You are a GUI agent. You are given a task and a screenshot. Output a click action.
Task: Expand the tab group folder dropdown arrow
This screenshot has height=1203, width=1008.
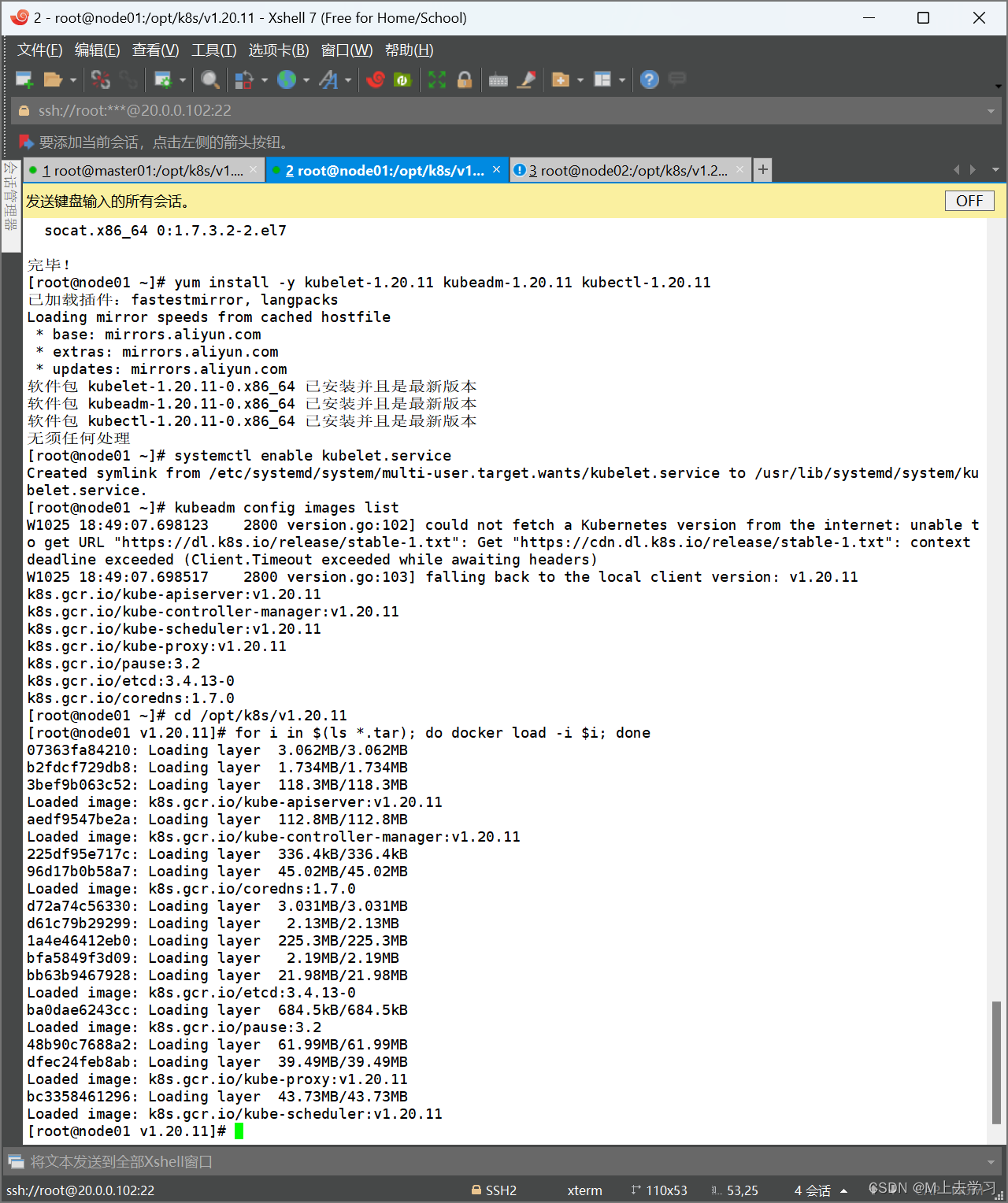[580, 80]
